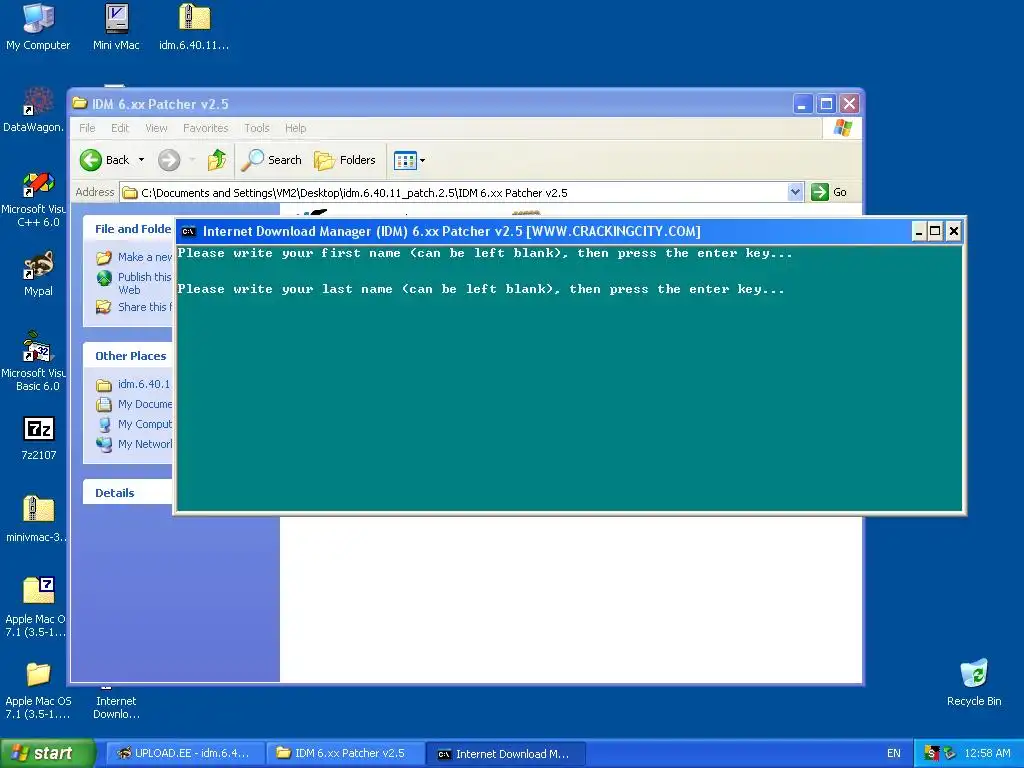Image resolution: width=1024 pixels, height=768 pixels.
Task: Click the Up folder icon
Action: point(217,160)
